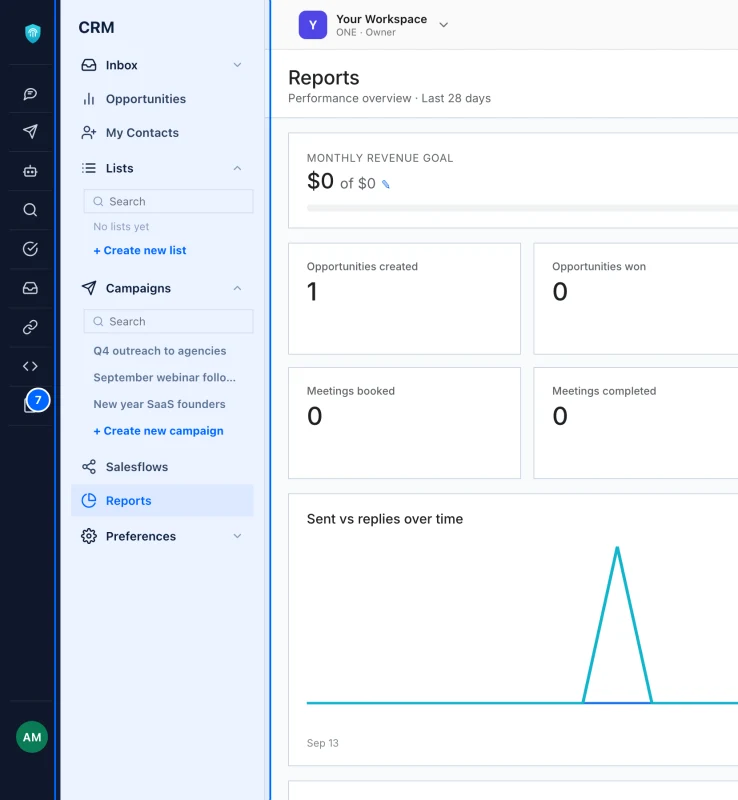Screen dimensions: 738x800
Task: Click the chain link icon in rail
Action: coord(30,327)
